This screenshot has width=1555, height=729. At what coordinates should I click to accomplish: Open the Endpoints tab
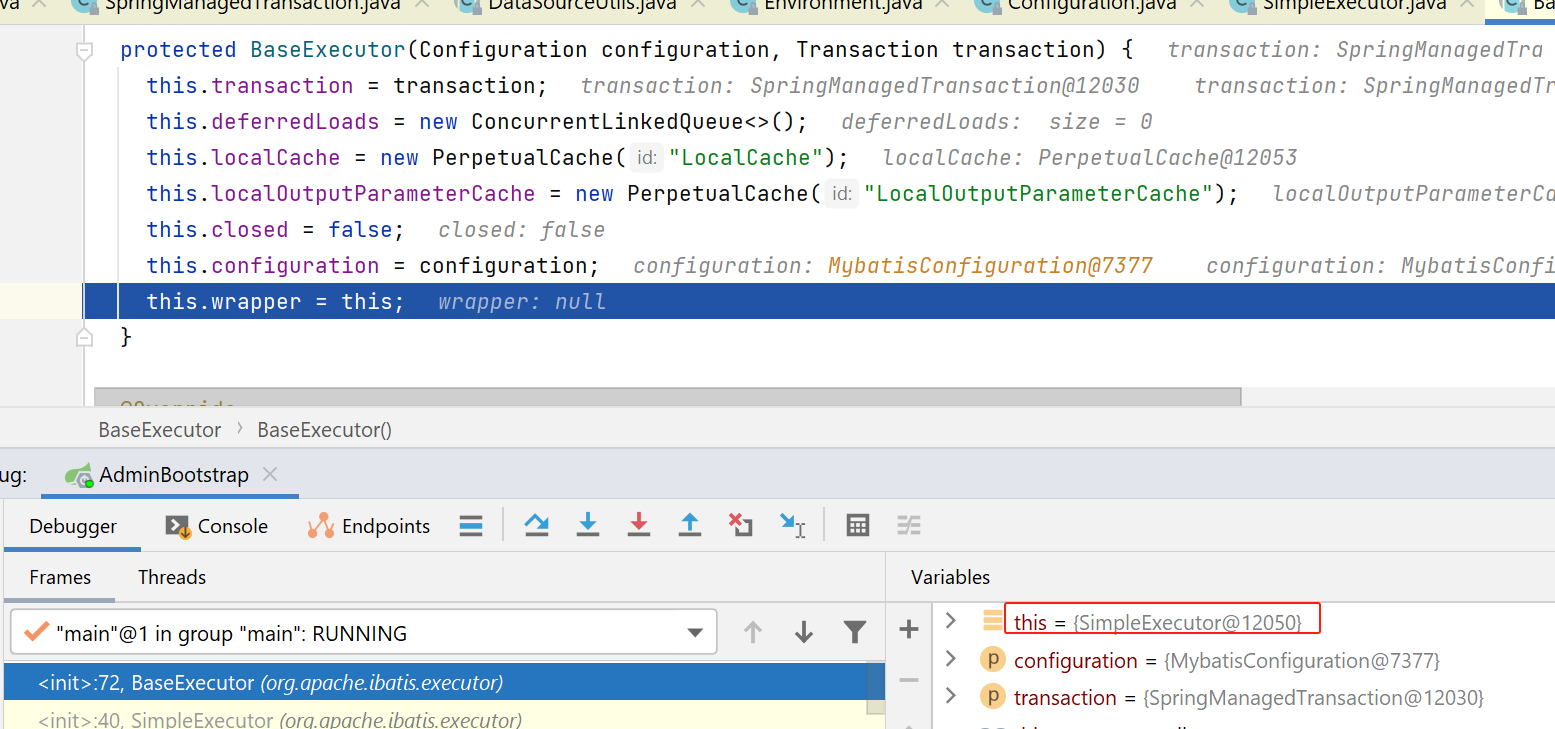click(x=369, y=526)
